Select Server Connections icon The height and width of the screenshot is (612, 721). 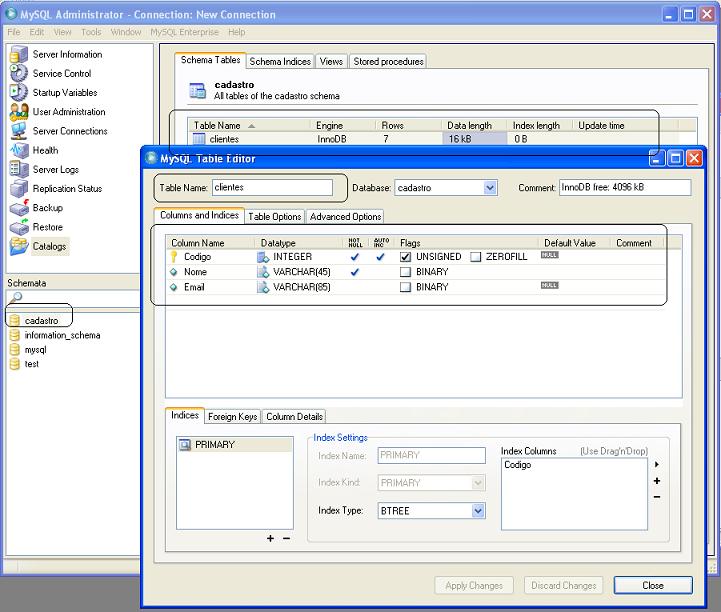point(19,131)
